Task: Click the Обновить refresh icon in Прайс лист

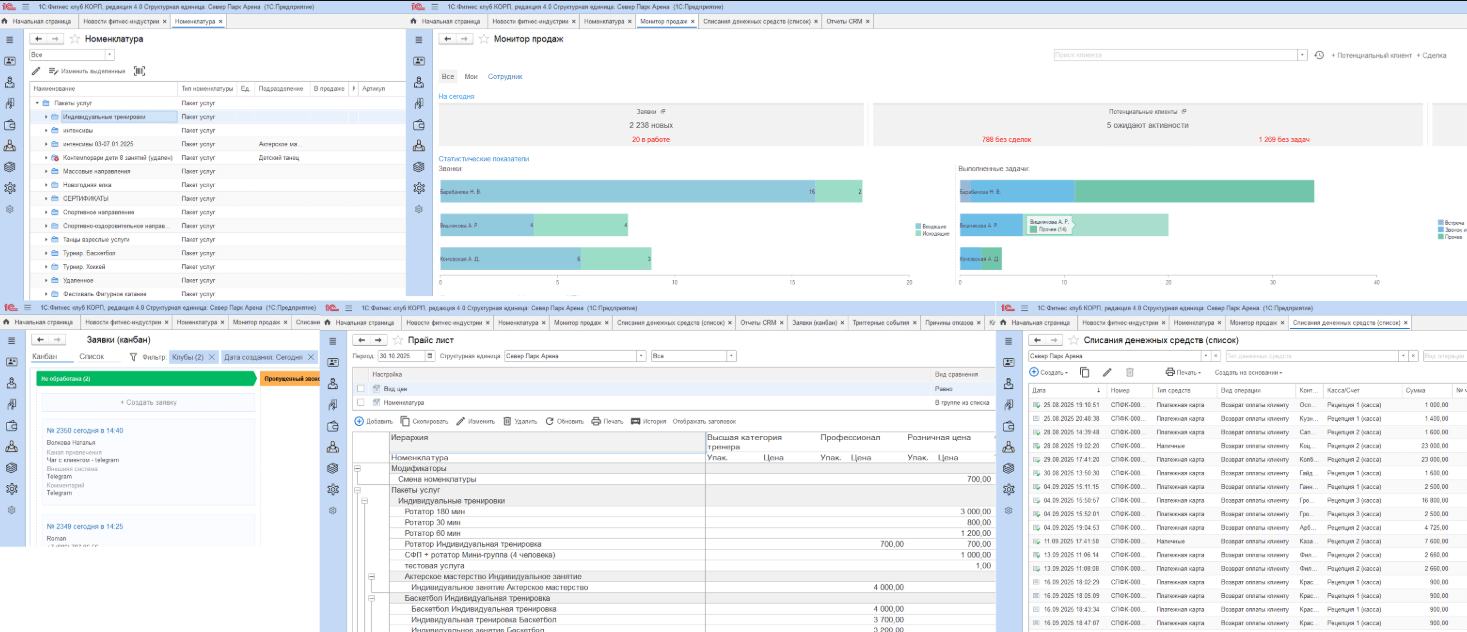Action: [x=549, y=421]
